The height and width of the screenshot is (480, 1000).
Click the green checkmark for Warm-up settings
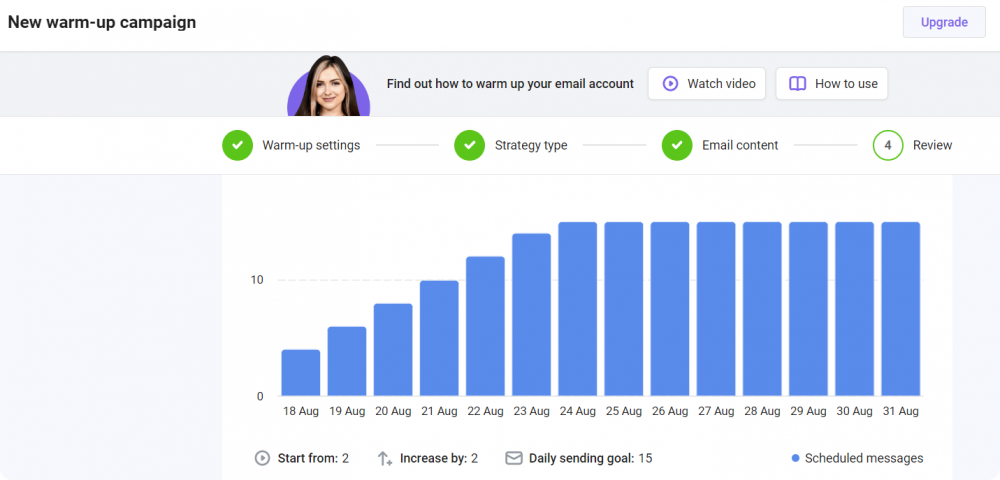tap(238, 145)
